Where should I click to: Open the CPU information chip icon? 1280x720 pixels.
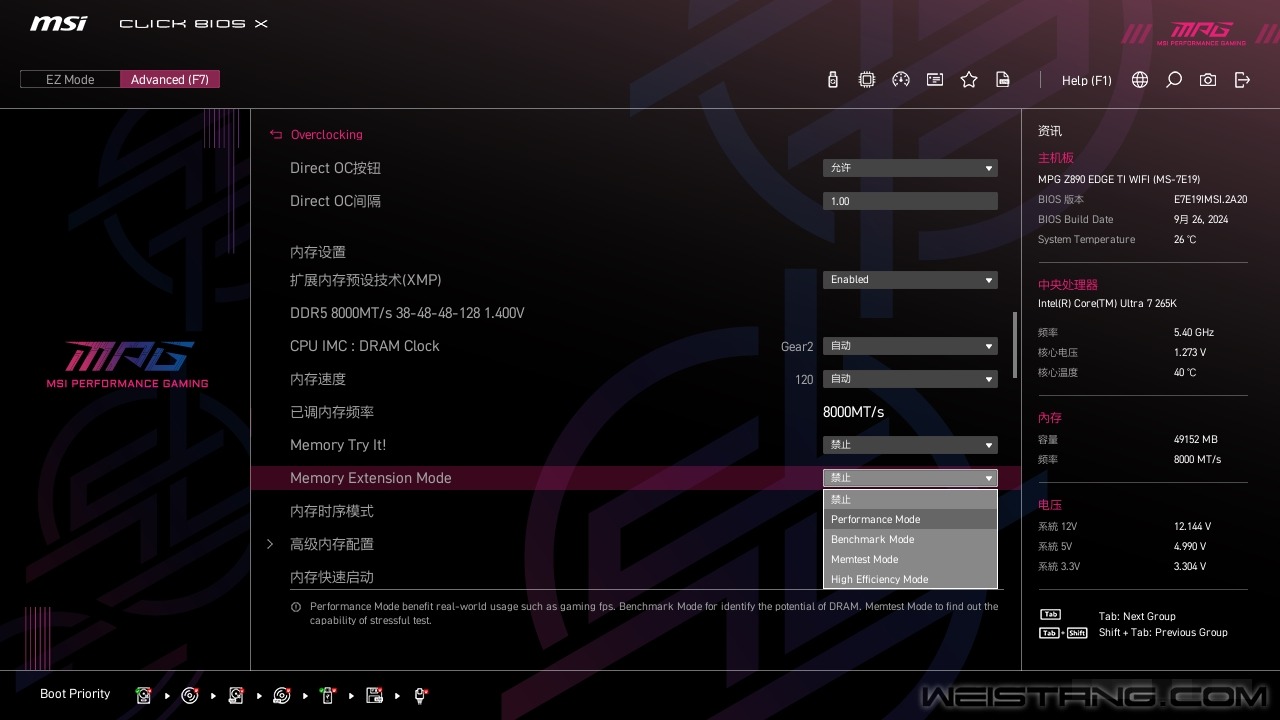coord(867,80)
